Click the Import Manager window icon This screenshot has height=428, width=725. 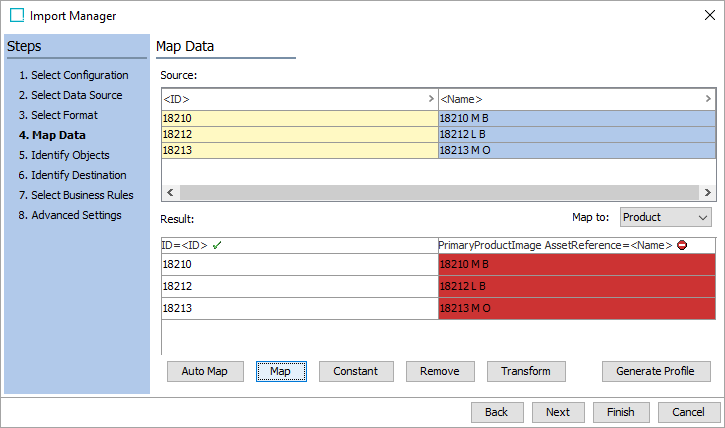coord(17,15)
